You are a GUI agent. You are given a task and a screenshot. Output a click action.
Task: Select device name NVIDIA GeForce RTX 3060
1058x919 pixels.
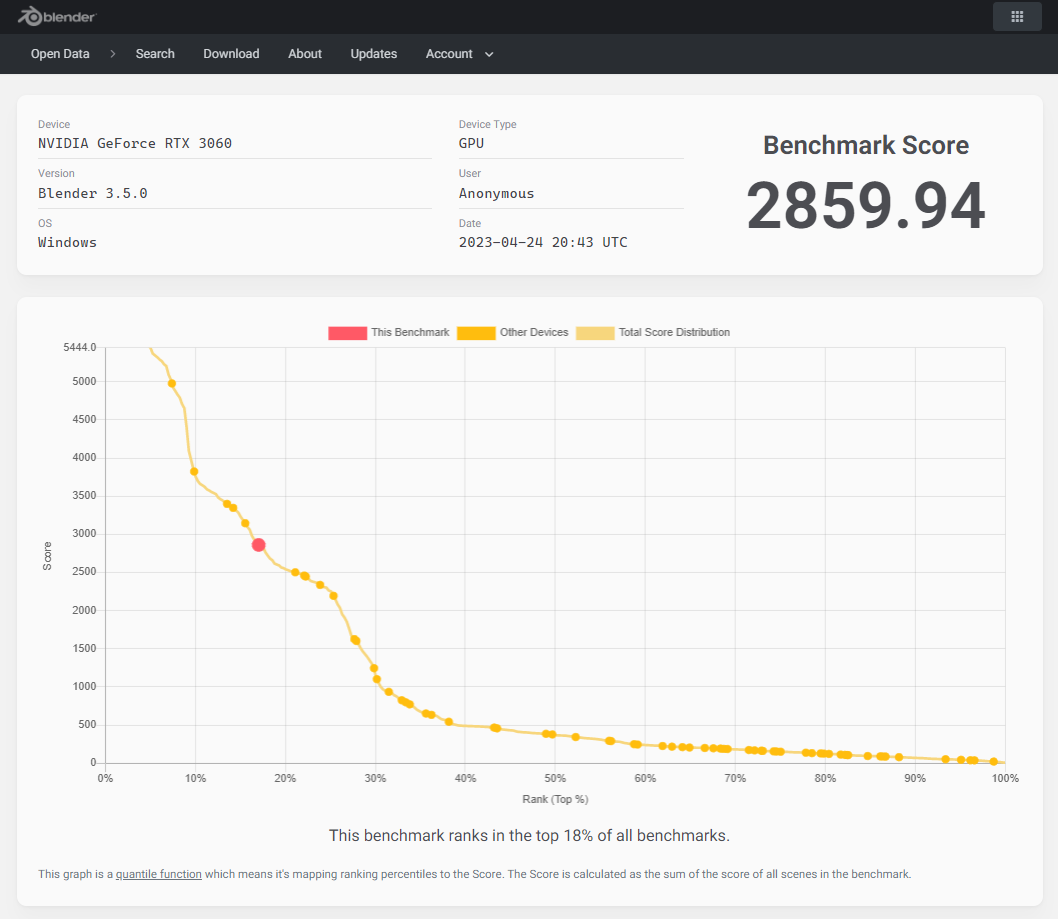(x=135, y=143)
